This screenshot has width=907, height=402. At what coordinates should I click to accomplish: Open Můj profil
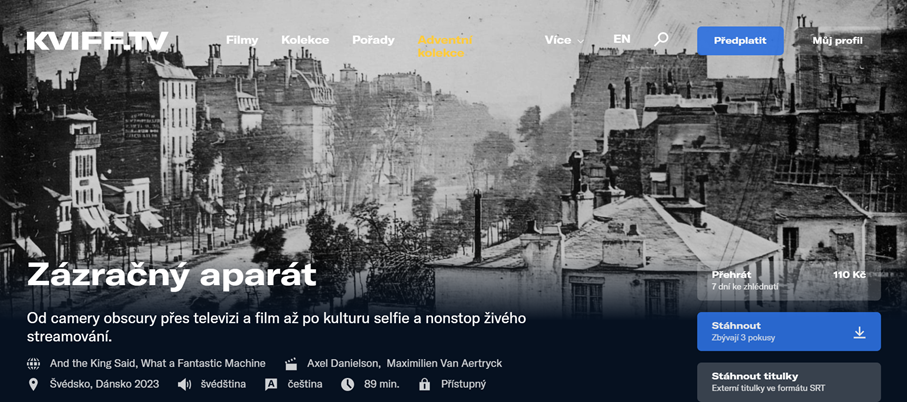pyautogui.click(x=837, y=40)
